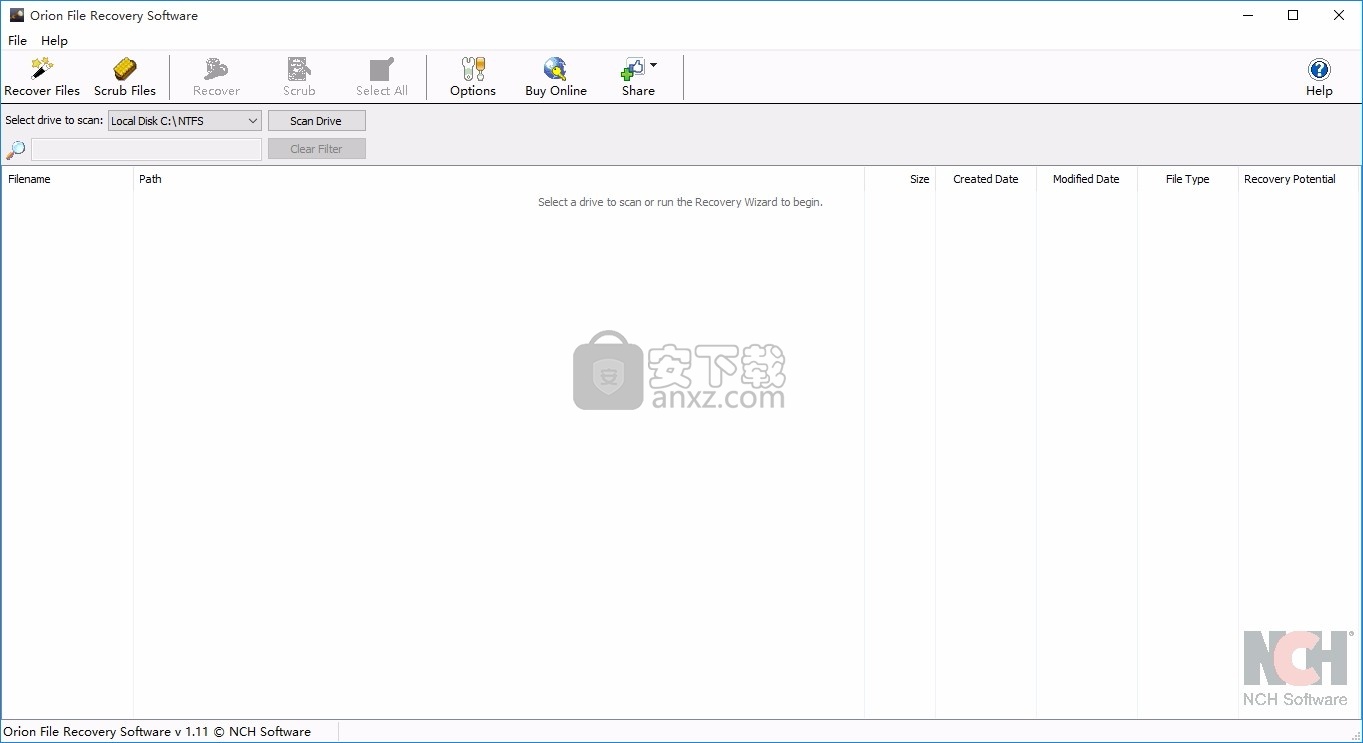
Task: Sort by the Modified Date column header
Action: tap(1087, 179)
